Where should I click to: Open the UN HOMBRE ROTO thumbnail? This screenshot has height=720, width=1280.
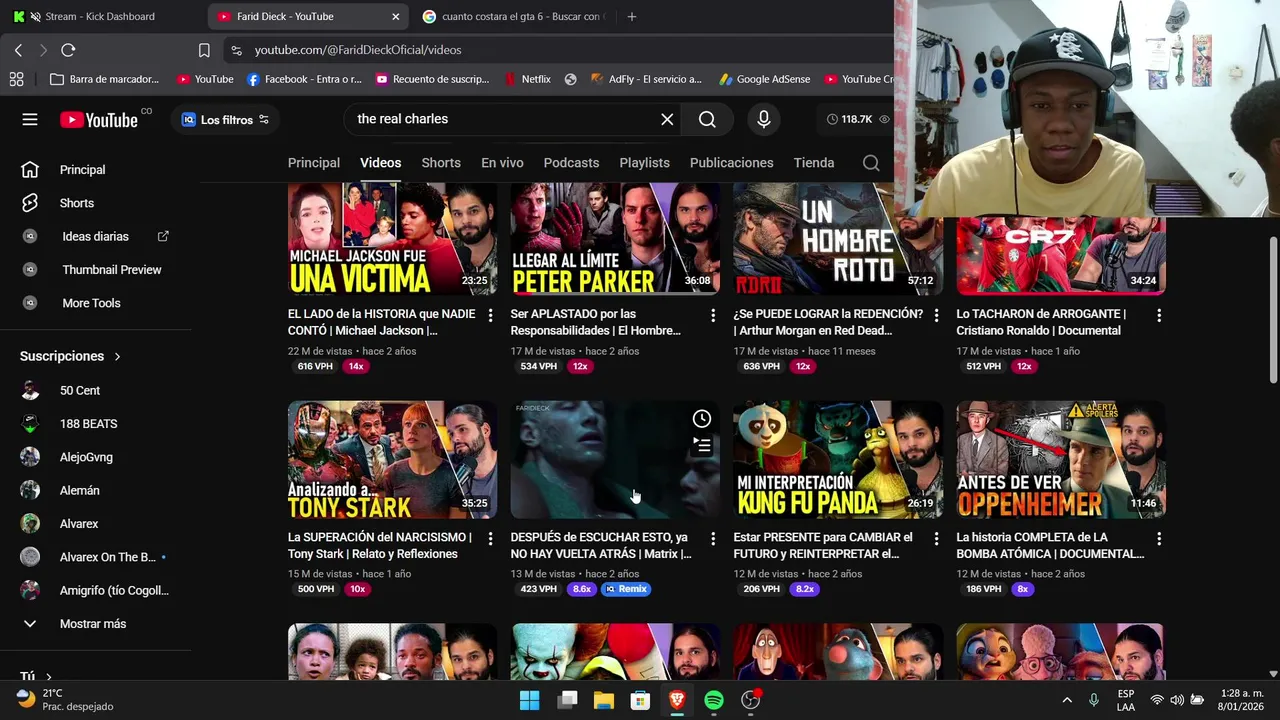point(838,238)
